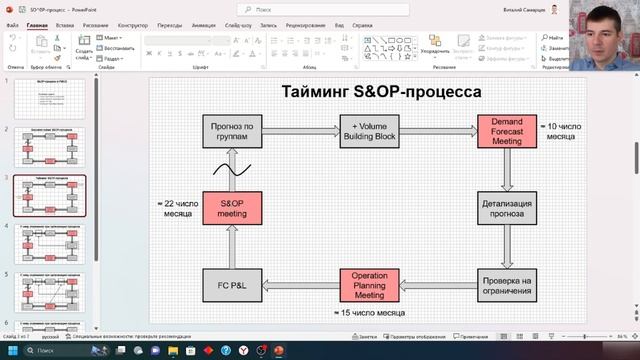Open the copy dropdown arrow
The width and height of the screenshot is (640, 360).
tap(64, 48)
